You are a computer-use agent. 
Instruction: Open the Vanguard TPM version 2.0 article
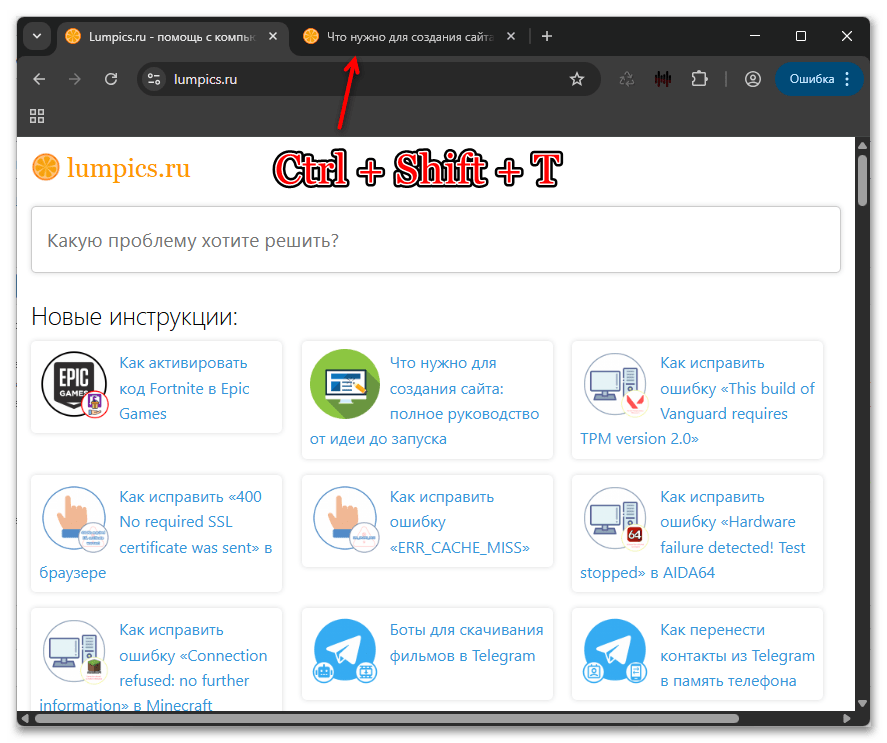pos(697,401)
